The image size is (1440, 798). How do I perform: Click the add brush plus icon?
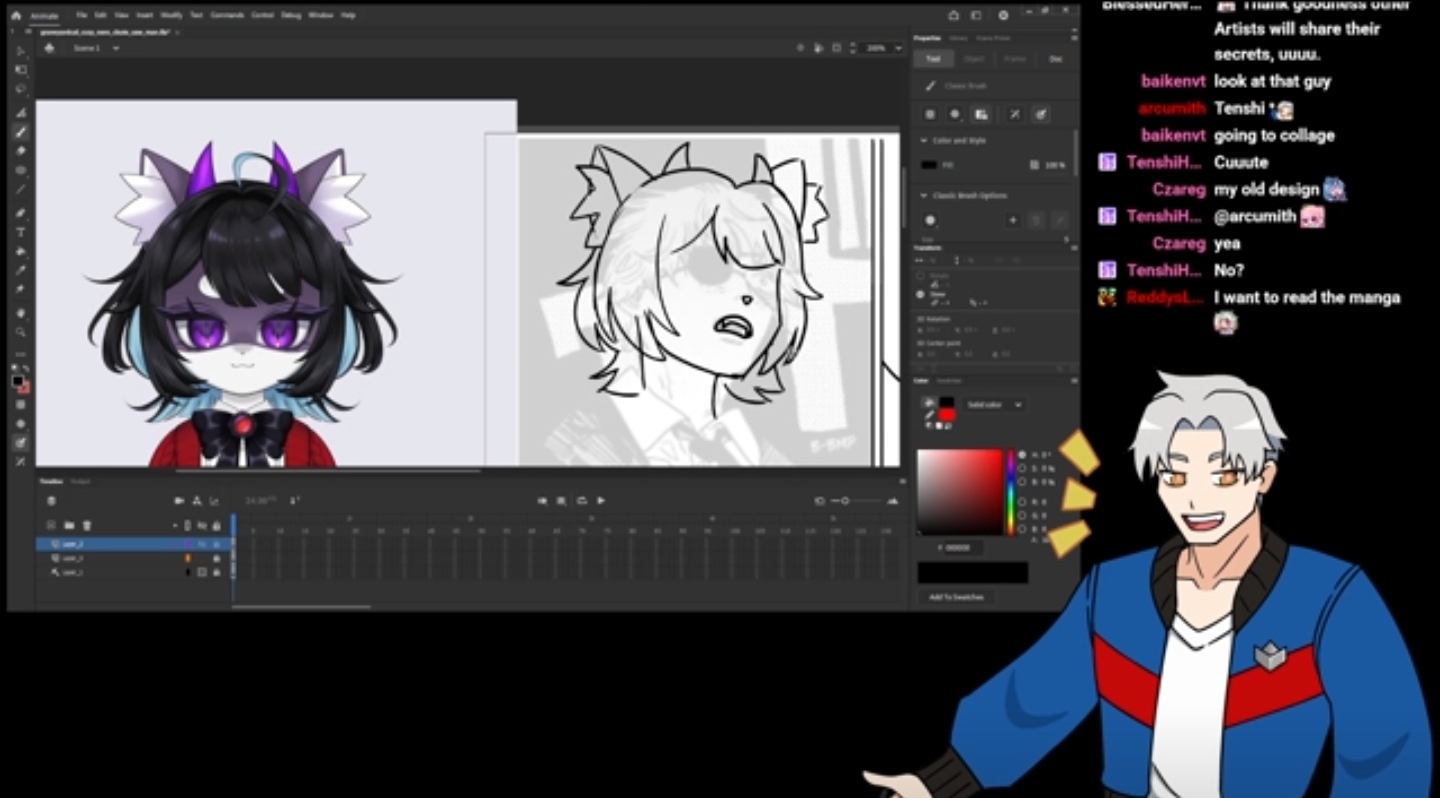coord(1012,220)
